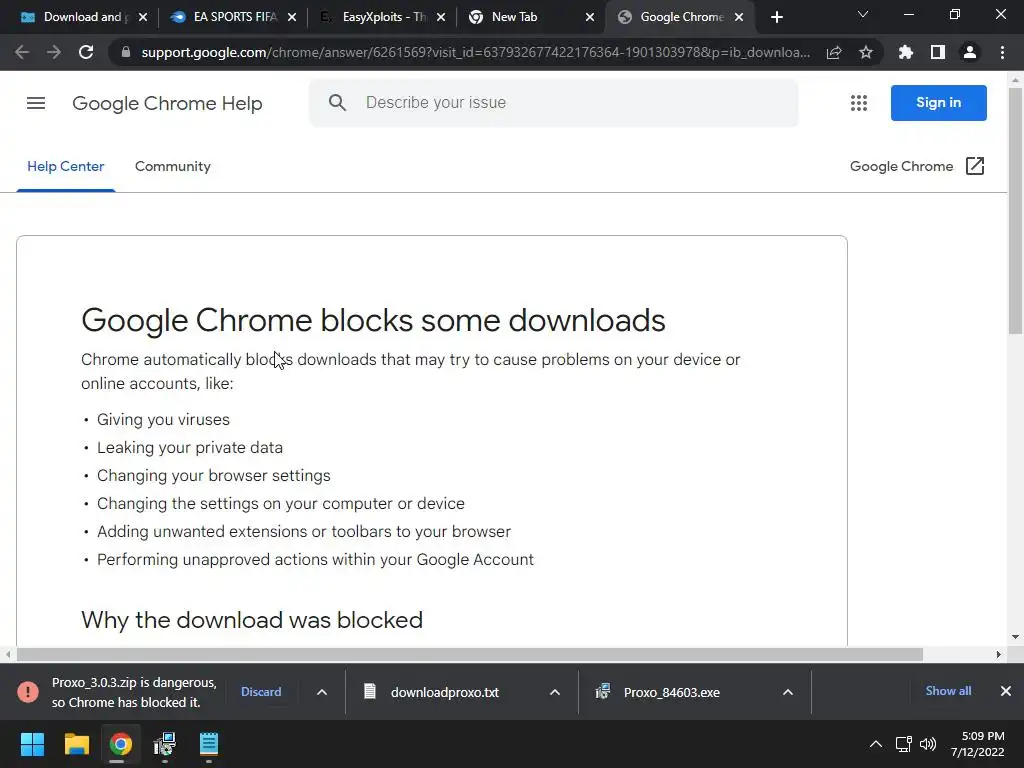Bookmark this page with the star icon
Image resolution: width=1024 pixels, height=768 pixels.
point(866,52)
